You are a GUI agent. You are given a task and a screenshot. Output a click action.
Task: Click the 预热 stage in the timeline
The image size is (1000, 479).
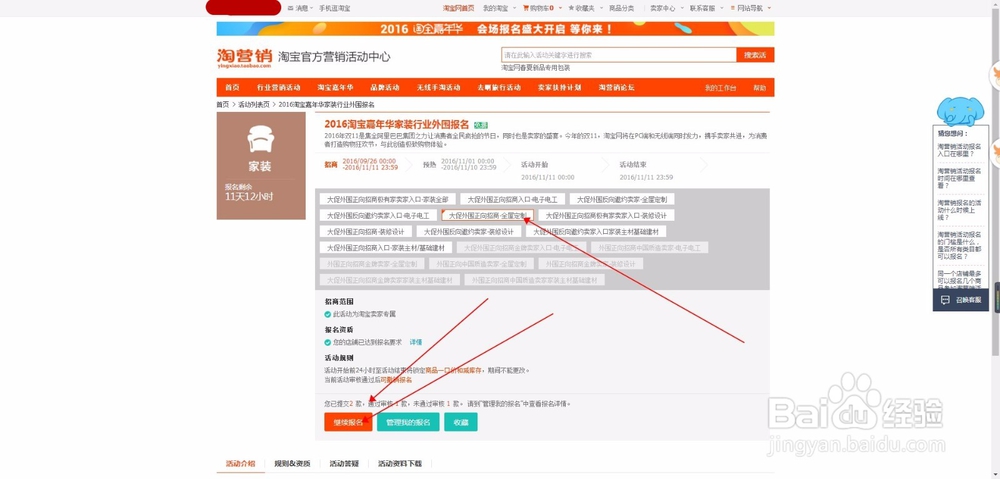(429, 165)
